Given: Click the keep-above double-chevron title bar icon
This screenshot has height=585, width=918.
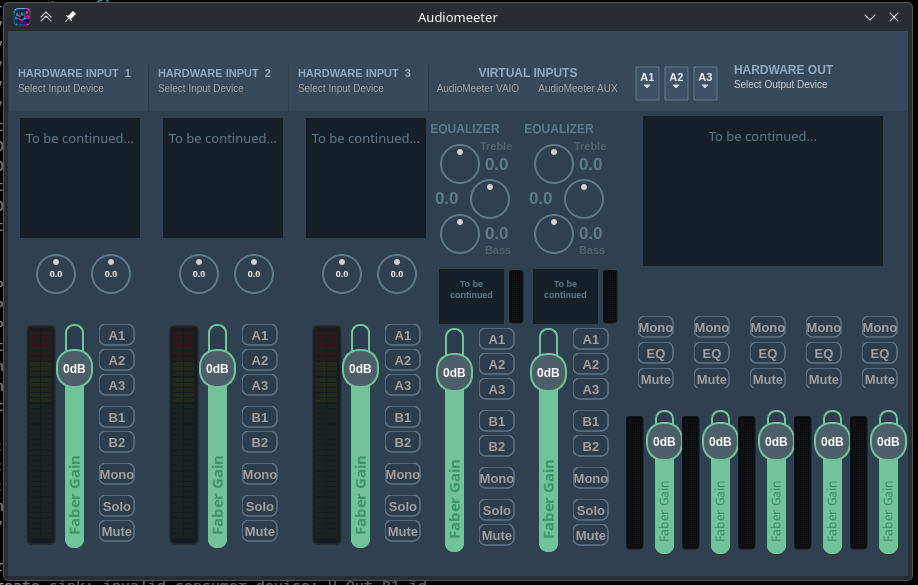Looking at the screenshot, I should (46, 16).
